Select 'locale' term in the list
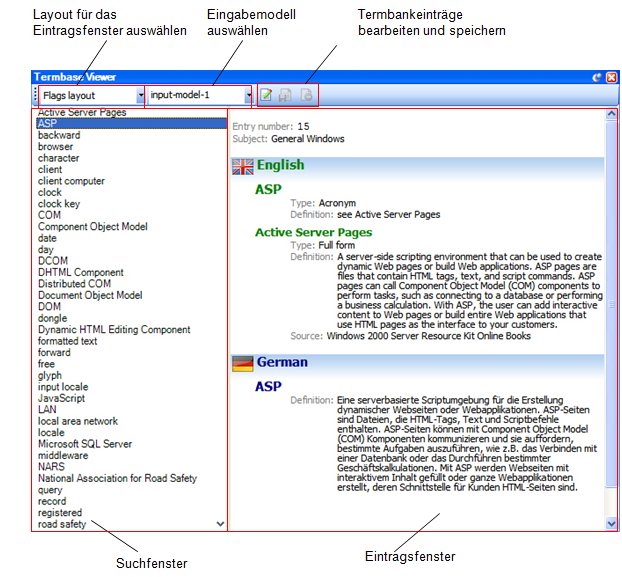 (51, 433)
